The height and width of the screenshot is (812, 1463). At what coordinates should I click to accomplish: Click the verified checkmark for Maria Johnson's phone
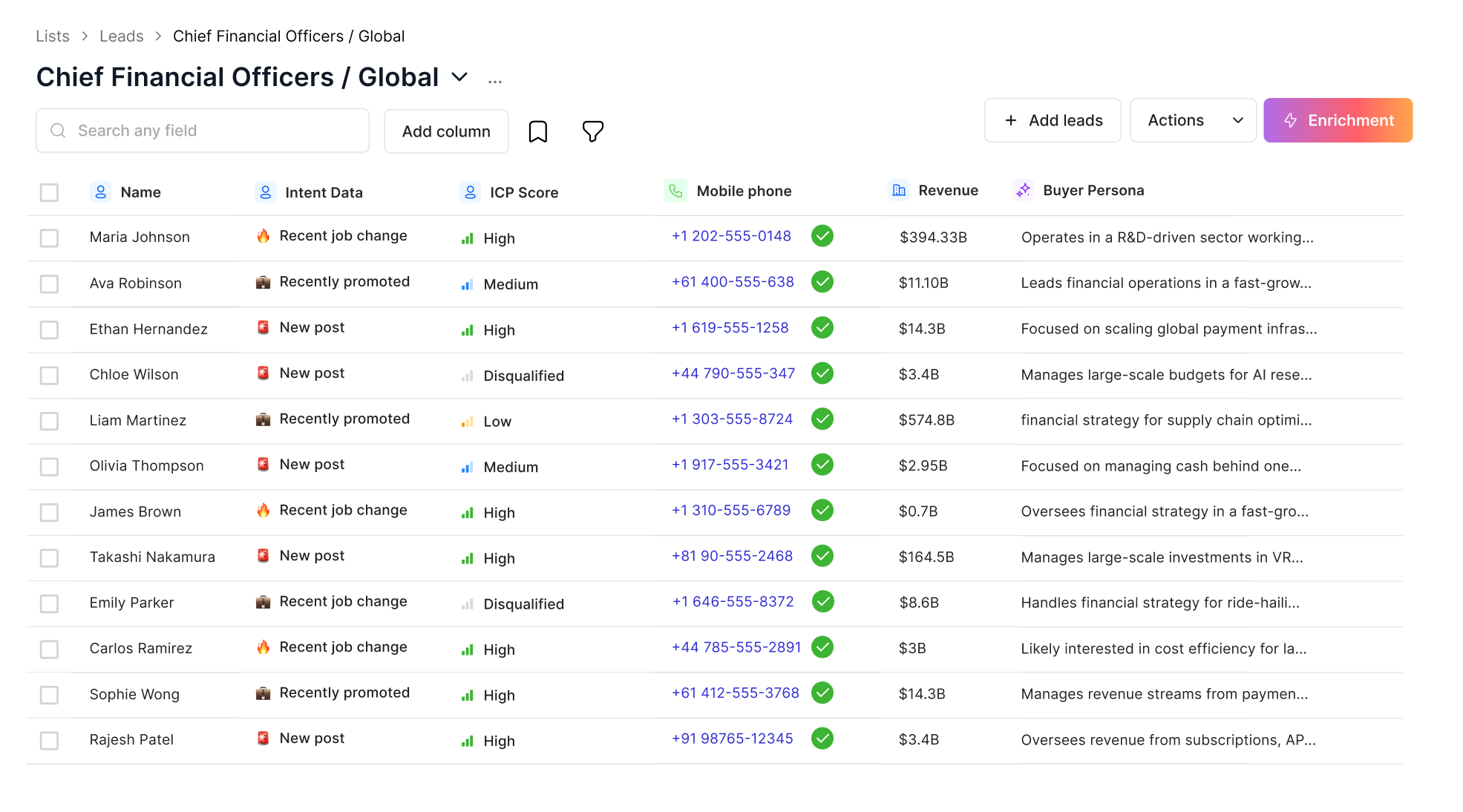[x=822, y=236]
